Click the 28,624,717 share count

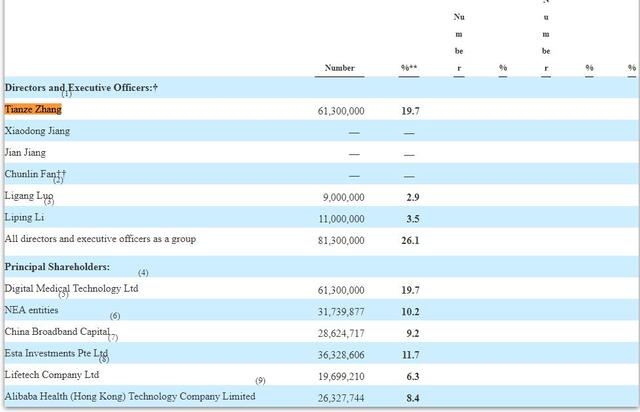(x=341, y=334)
